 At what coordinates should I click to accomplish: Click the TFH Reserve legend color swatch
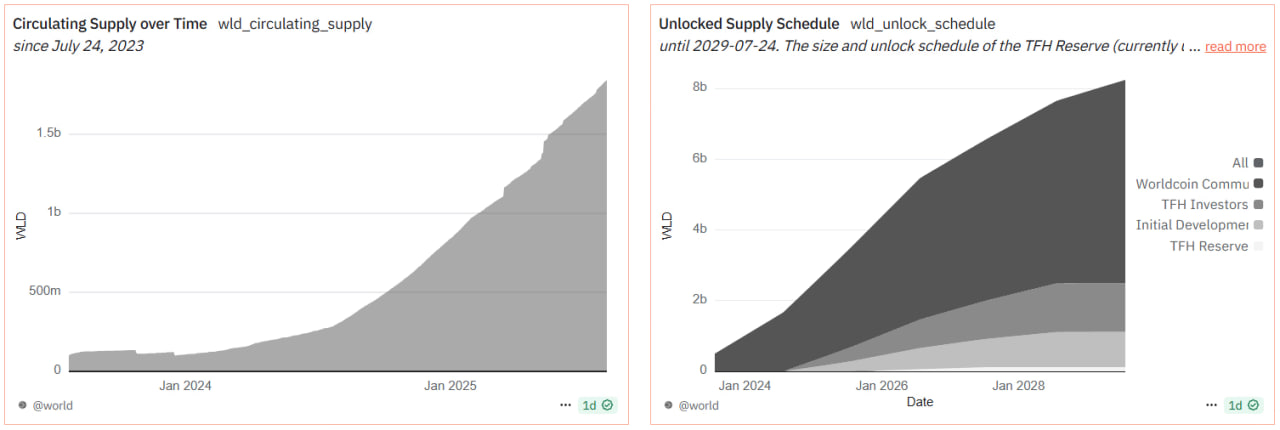[x=1258, y=246]
